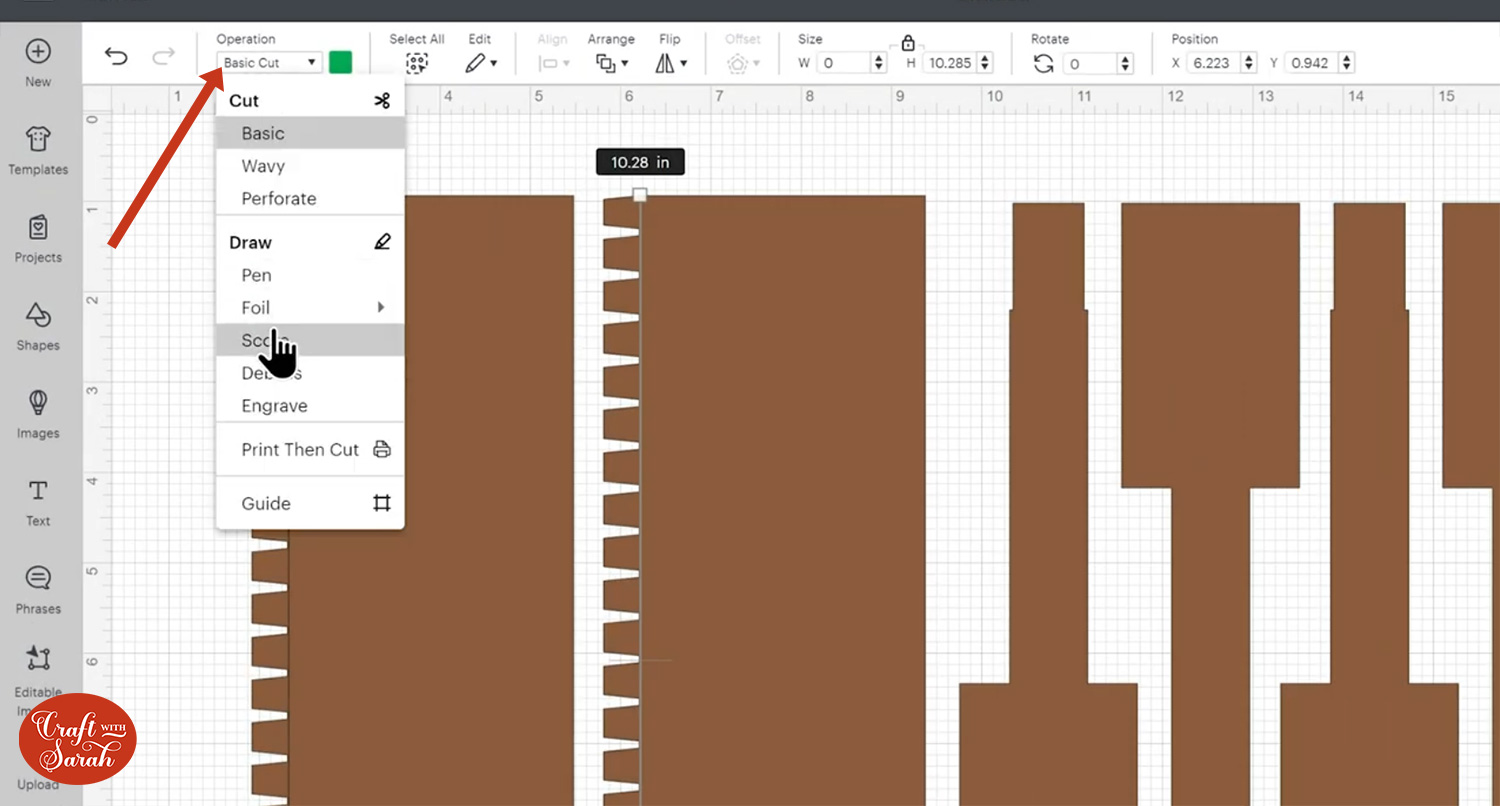Open the Shapes tool
Viewport: 1500px width, 806px height.
38,326
